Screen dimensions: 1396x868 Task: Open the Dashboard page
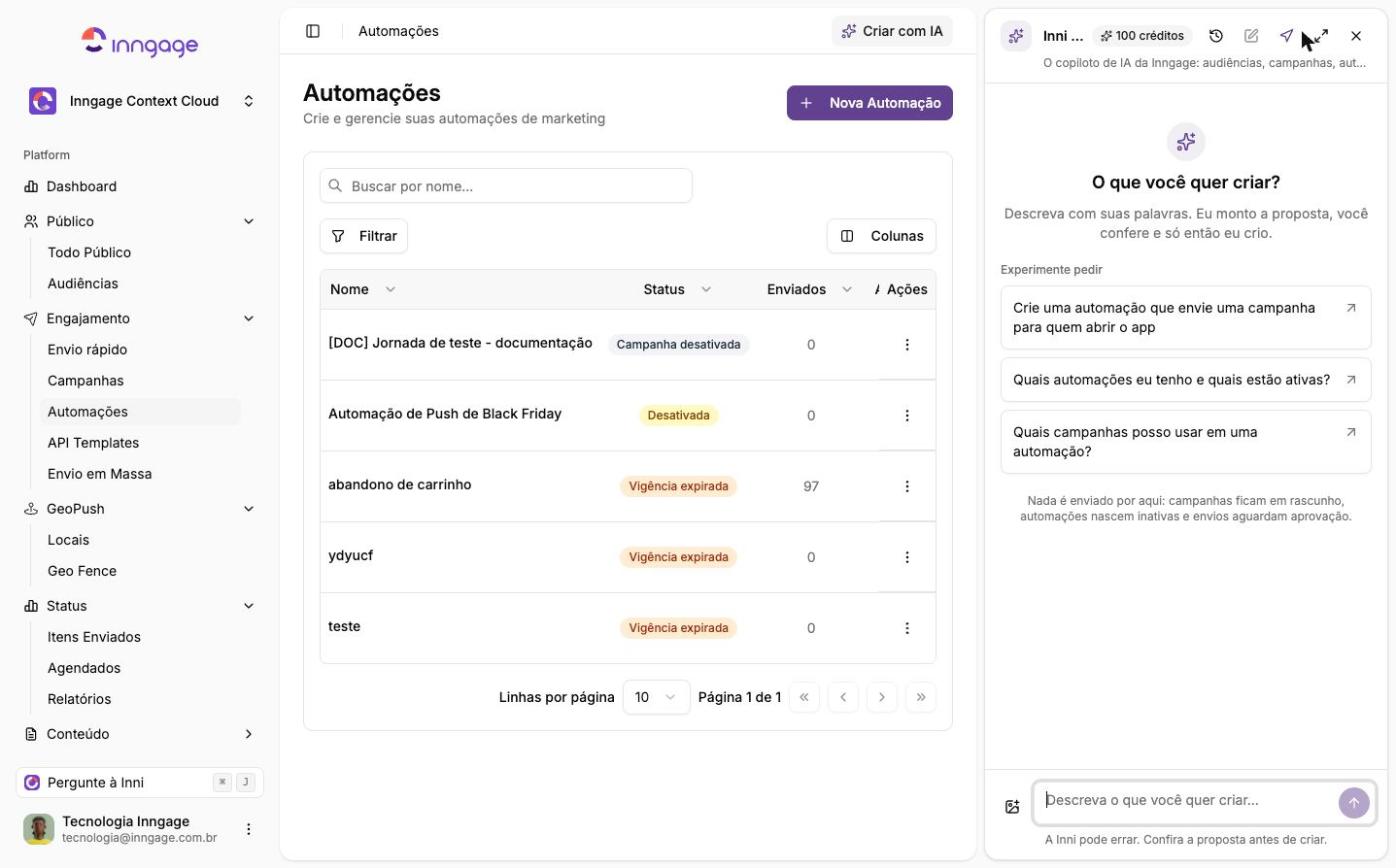[140, 186]
